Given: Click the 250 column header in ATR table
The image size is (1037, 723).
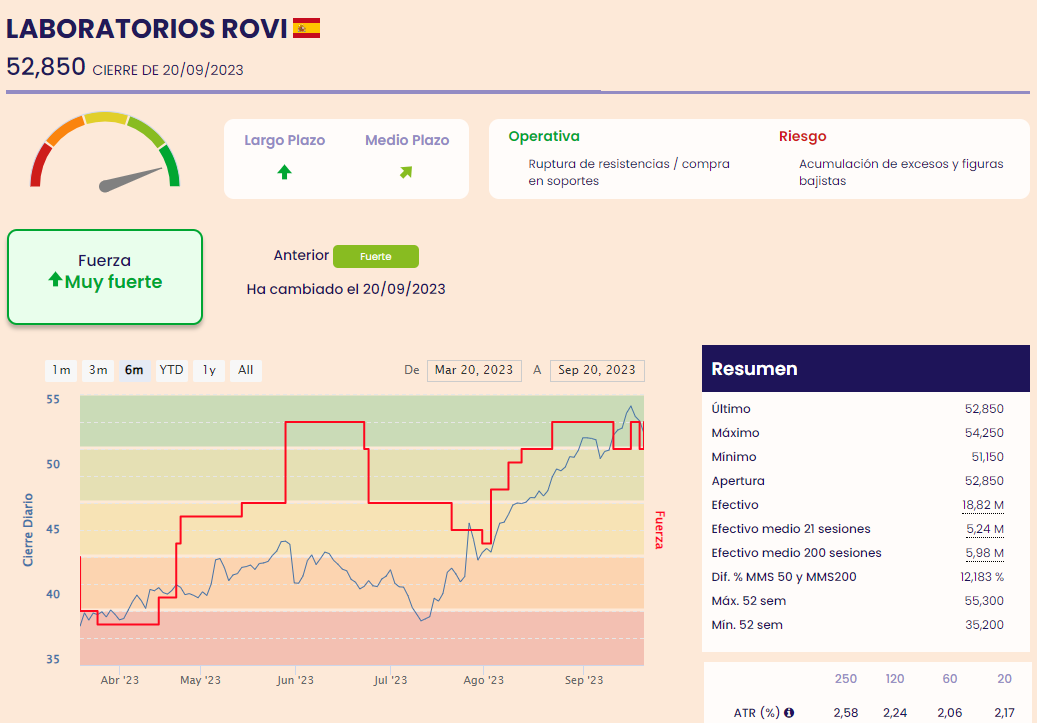Looking at the screenshot, I should pos(846,679).
